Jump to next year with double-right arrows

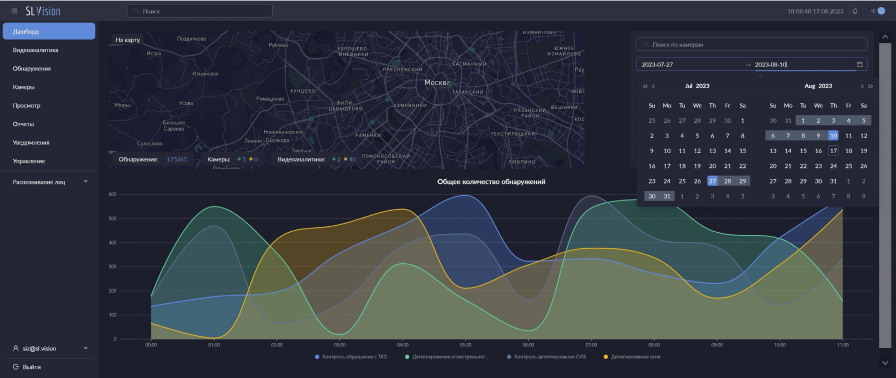(x=870, y=86)
